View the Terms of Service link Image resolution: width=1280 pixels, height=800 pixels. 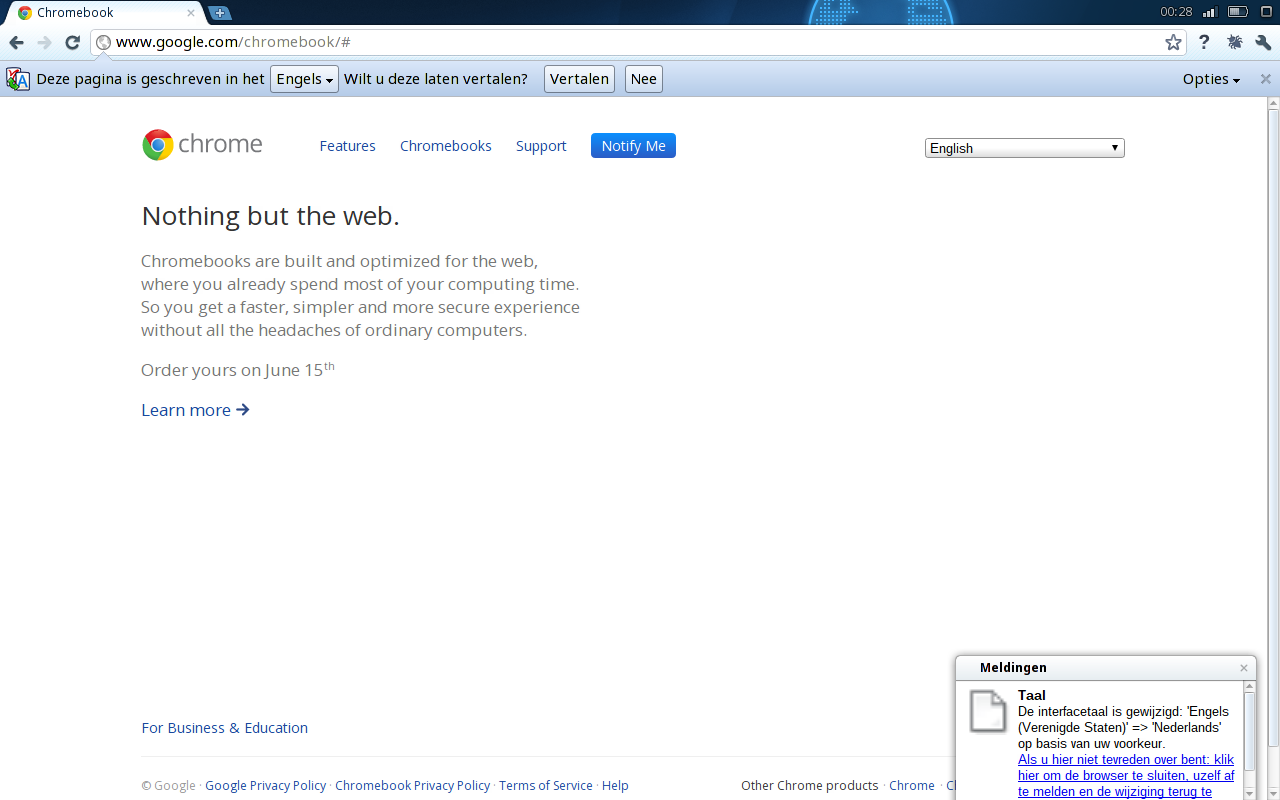click(545, 786)
